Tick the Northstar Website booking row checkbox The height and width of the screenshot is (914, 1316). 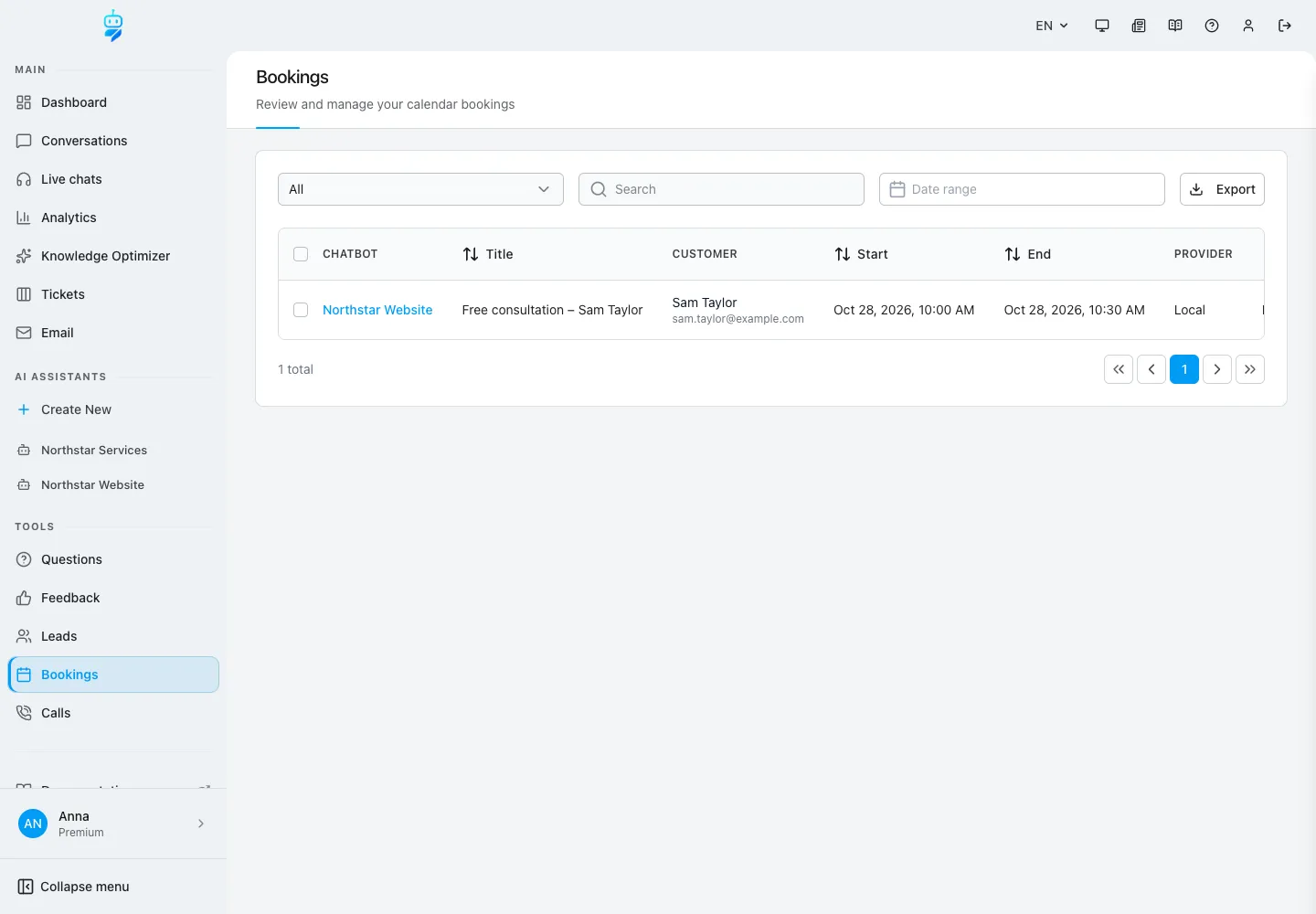(301, 310)
